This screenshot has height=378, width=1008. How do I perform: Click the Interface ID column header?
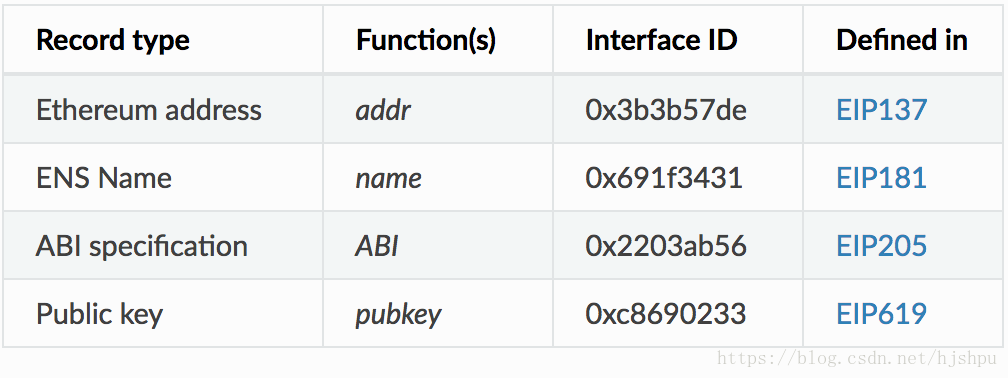(x=662, y=40)
